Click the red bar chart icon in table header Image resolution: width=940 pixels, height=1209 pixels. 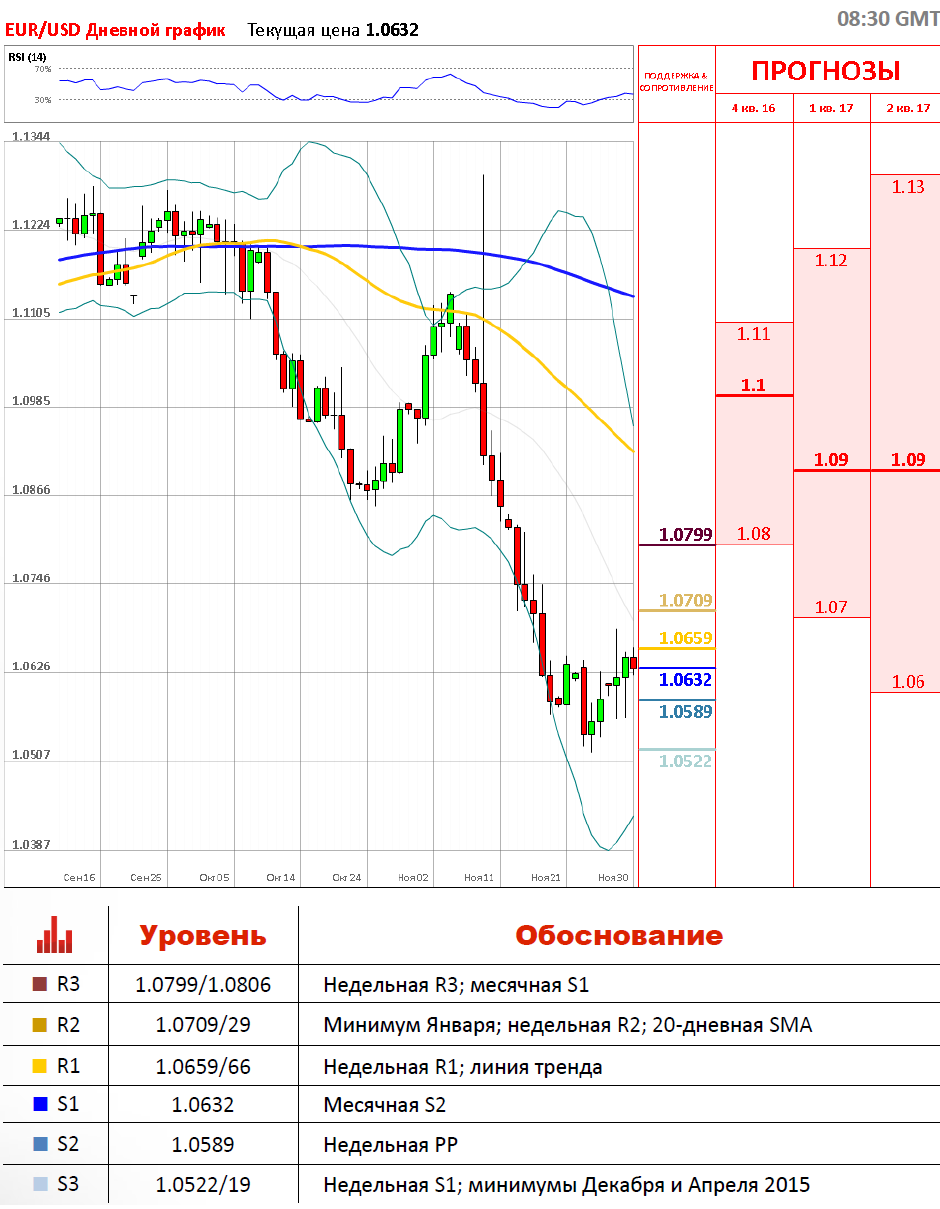(x=55, y=935)
